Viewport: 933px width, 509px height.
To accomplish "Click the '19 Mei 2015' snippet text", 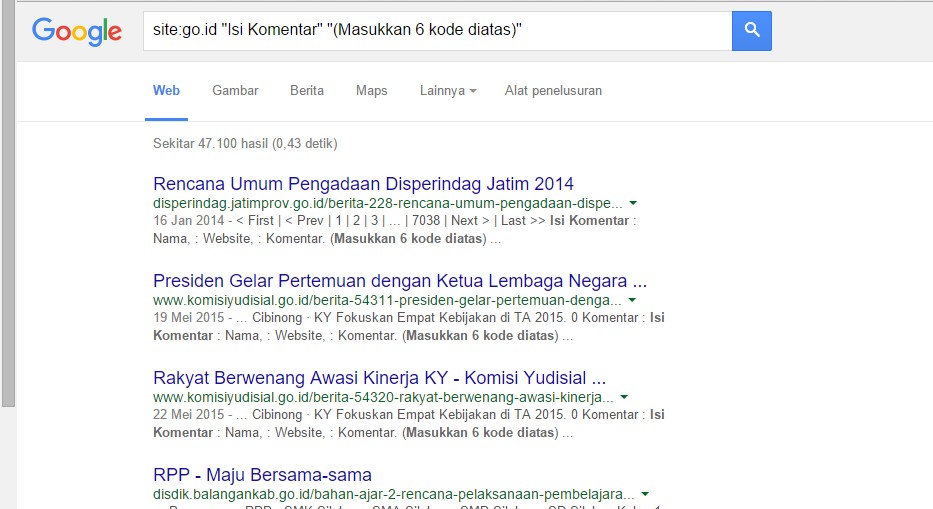I will (188, 317).
